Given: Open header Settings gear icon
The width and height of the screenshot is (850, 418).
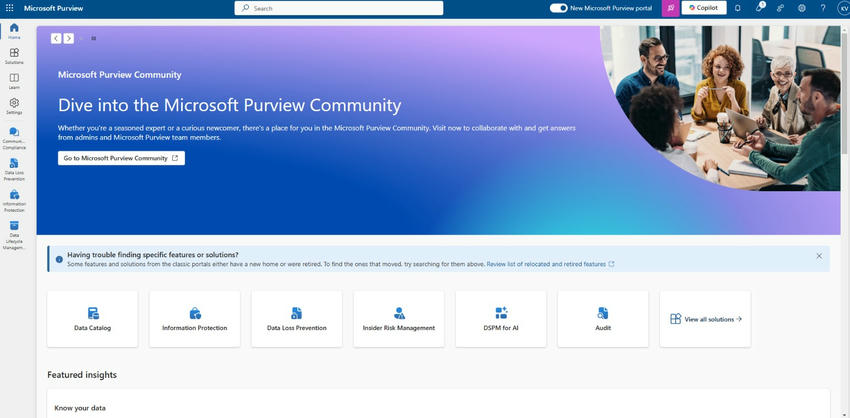Looking at the screenshot, I should click(802, 8).
